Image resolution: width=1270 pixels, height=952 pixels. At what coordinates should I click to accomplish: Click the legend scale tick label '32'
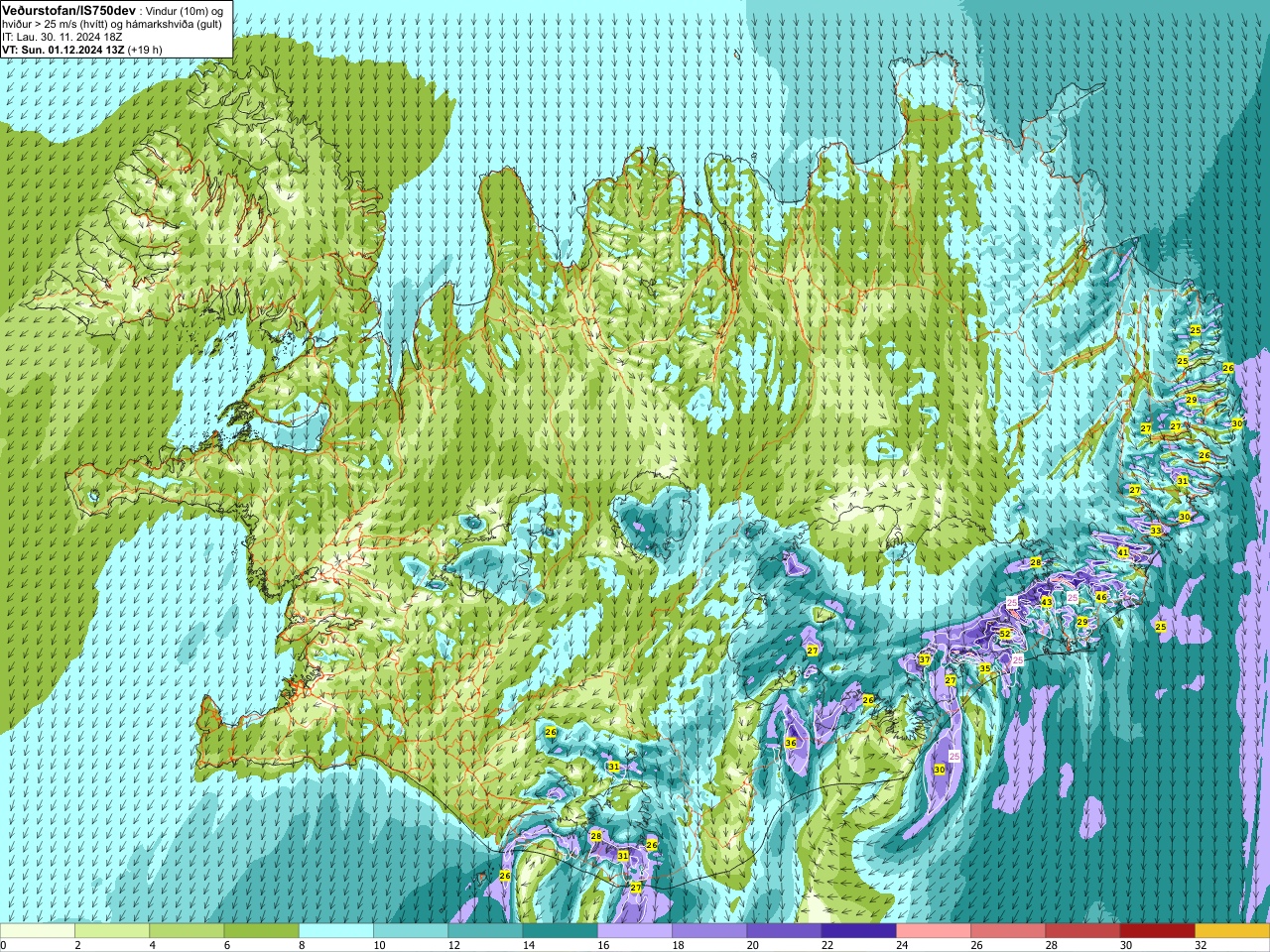pos(1201,945)
